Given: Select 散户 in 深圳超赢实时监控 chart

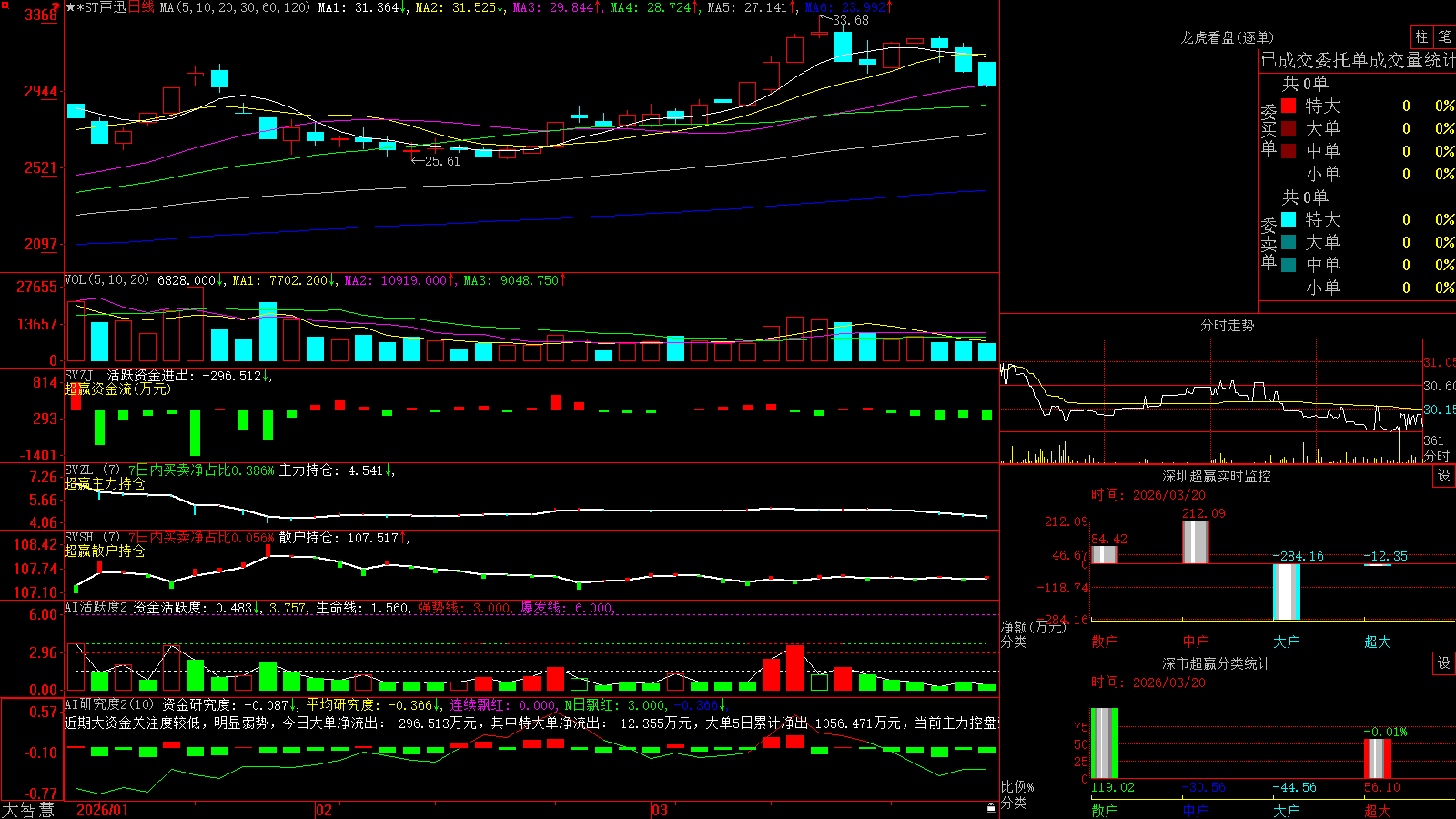Looking at the screenshot, I should pos(1105,642).
